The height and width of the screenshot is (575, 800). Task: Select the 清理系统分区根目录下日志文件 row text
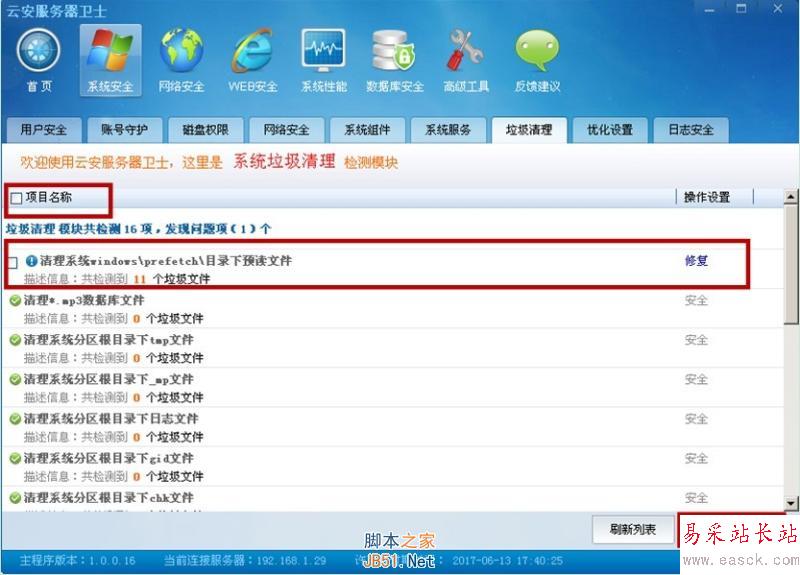click(x=111, y=419)
